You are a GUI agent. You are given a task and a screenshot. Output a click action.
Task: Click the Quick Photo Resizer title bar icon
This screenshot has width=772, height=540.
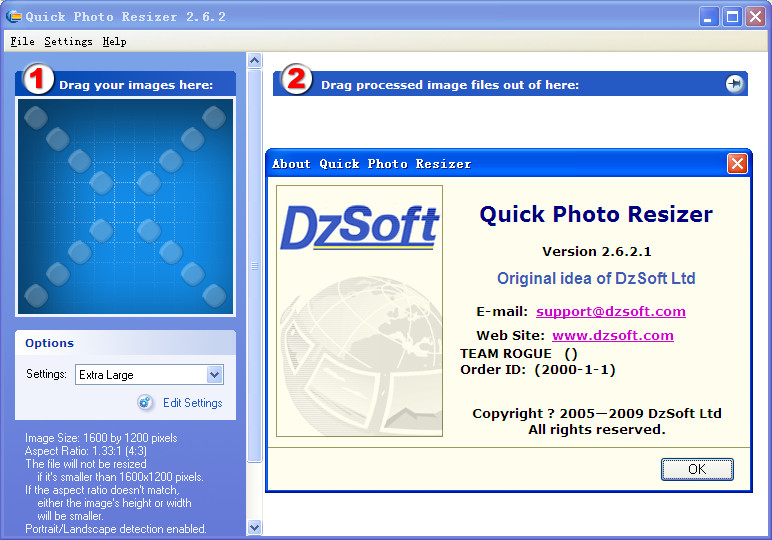(14, 17)
